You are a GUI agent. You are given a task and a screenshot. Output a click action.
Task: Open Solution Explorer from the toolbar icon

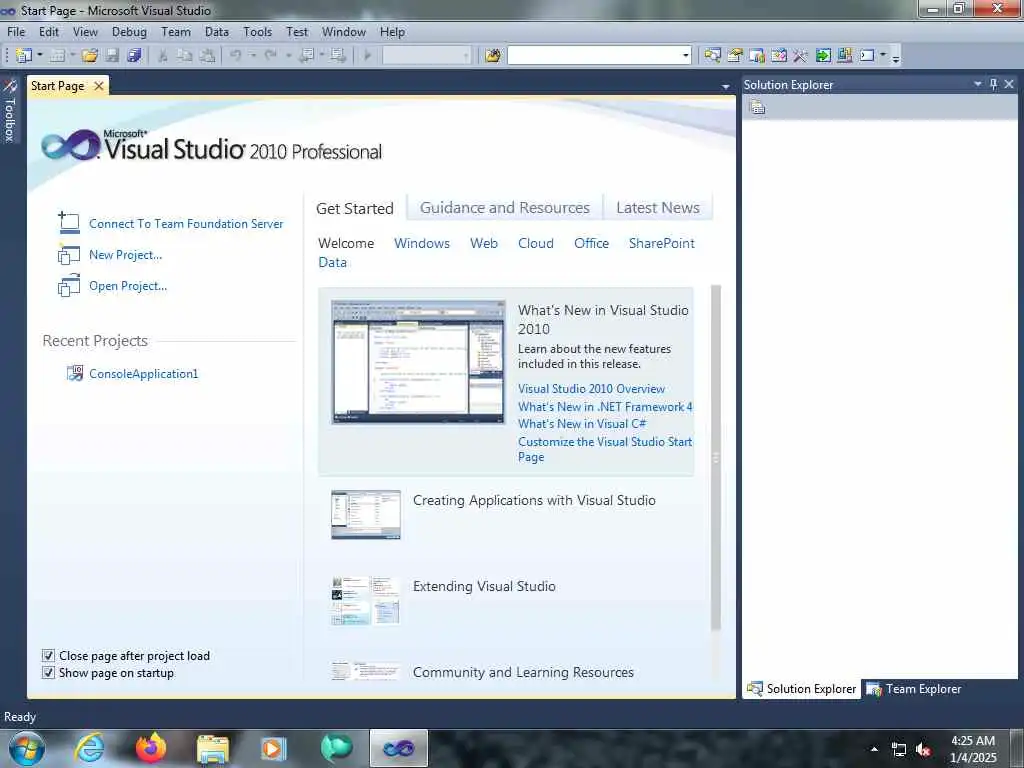click(712, 56)
